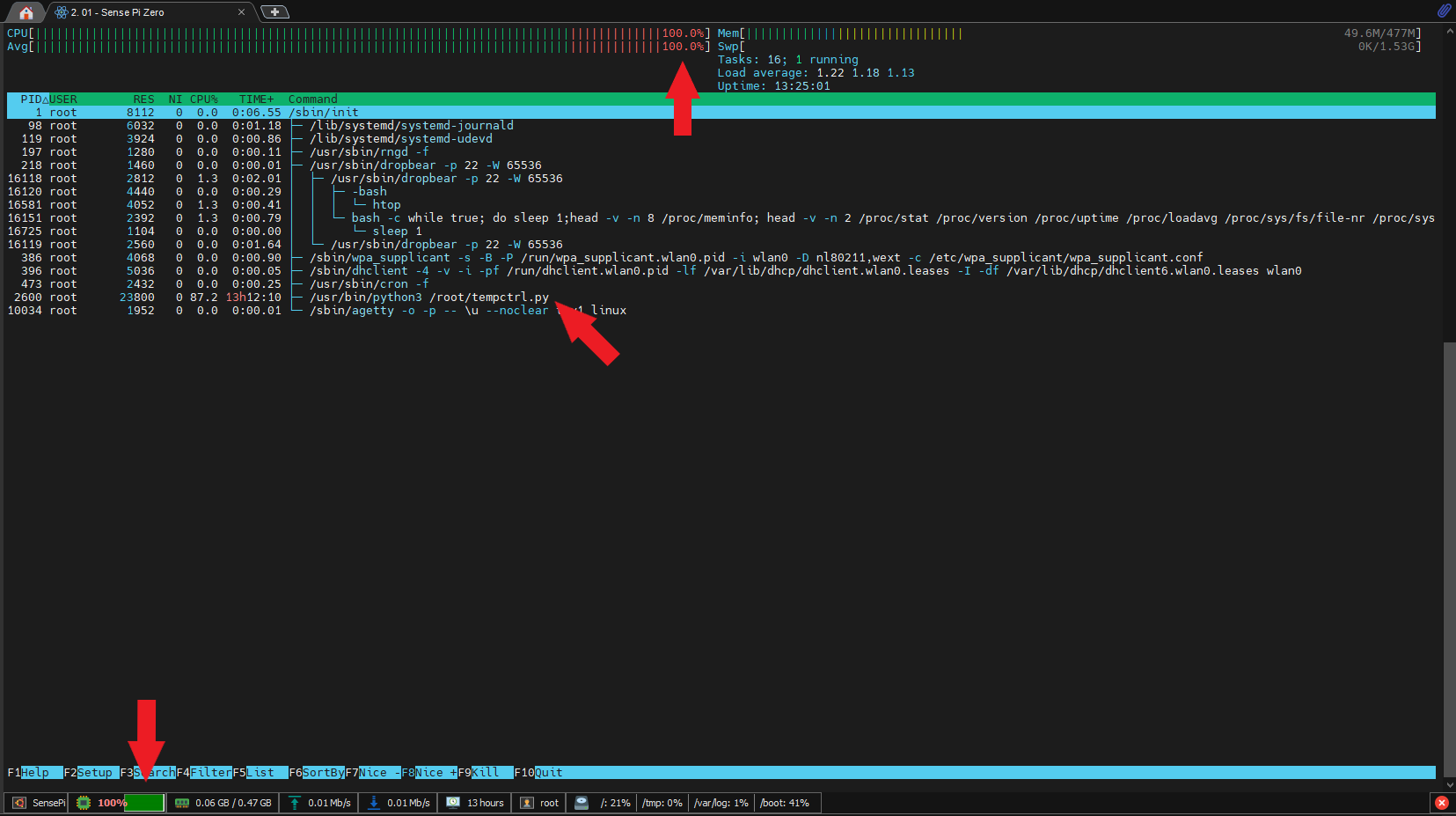Click the '/boot: 41%' disk usage entry

pos(785,803)
